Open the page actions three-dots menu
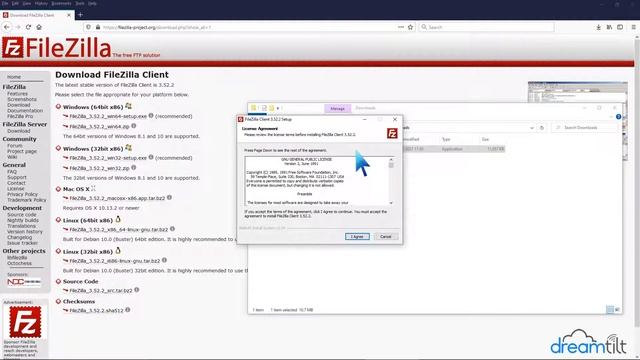This screenshot has width=640, height=360. 401,27
